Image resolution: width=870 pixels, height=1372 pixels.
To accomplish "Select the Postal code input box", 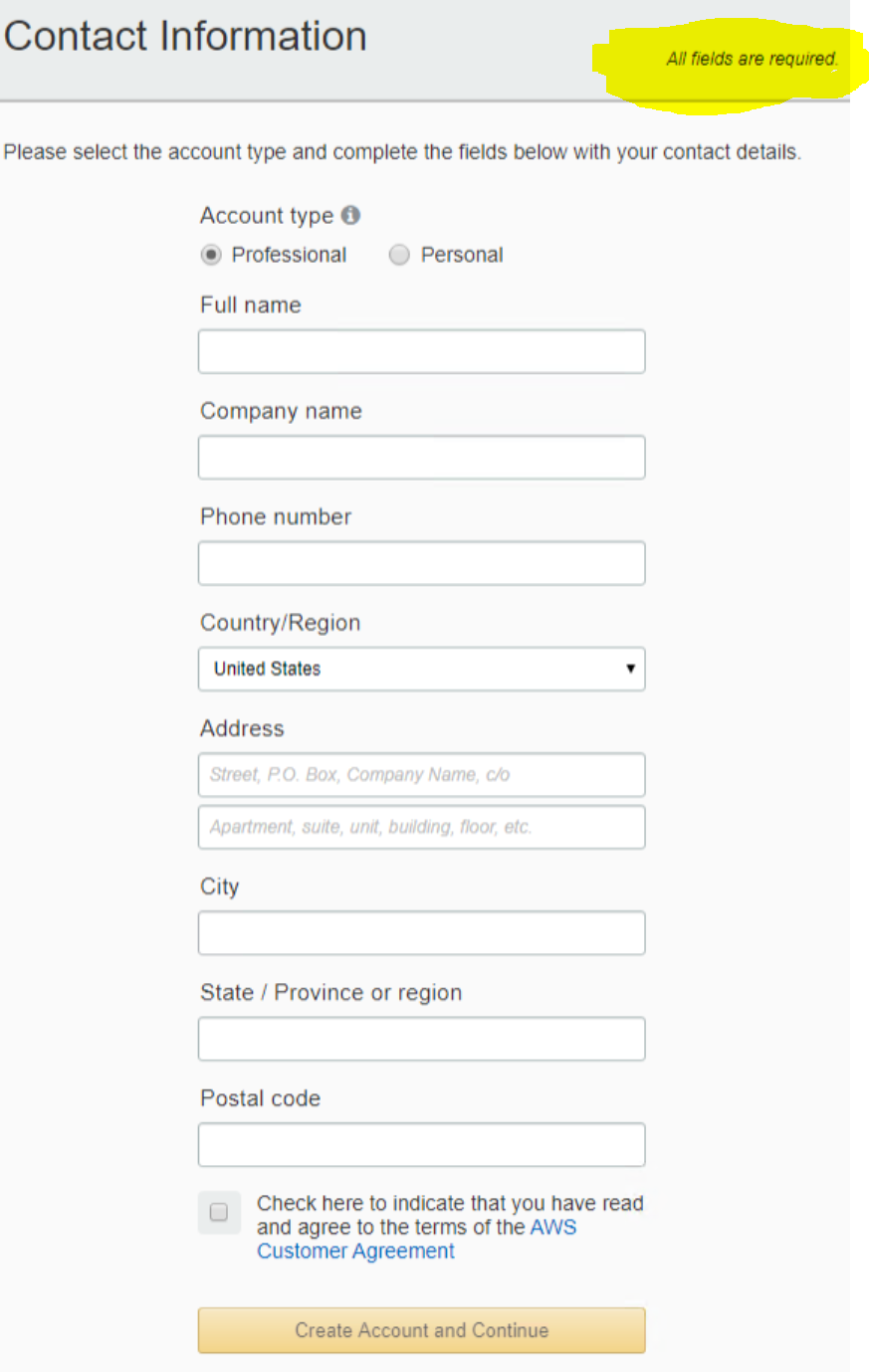I will pos(422,1145).
